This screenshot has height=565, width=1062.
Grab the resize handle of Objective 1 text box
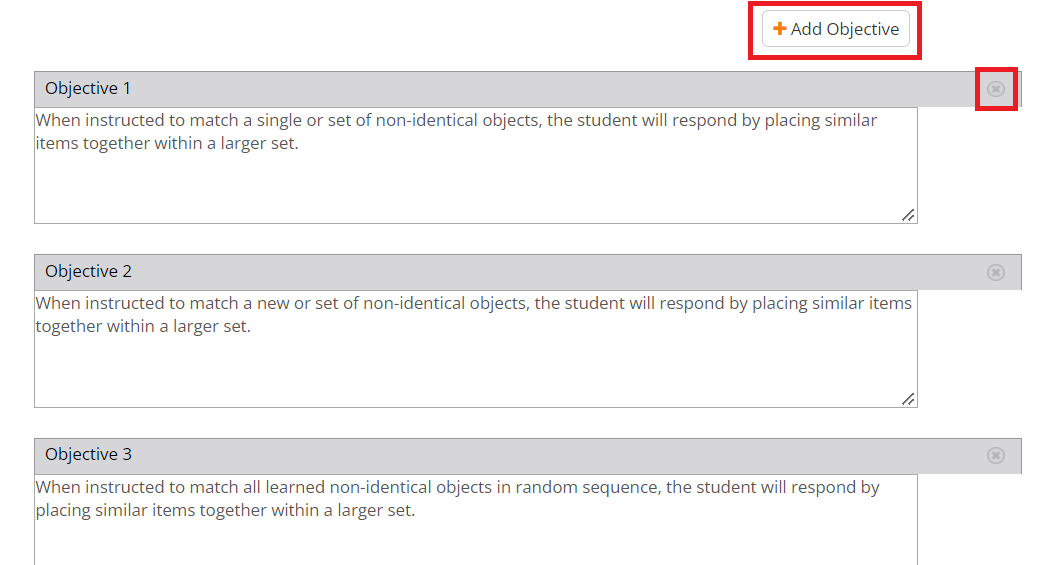point(908,215)
